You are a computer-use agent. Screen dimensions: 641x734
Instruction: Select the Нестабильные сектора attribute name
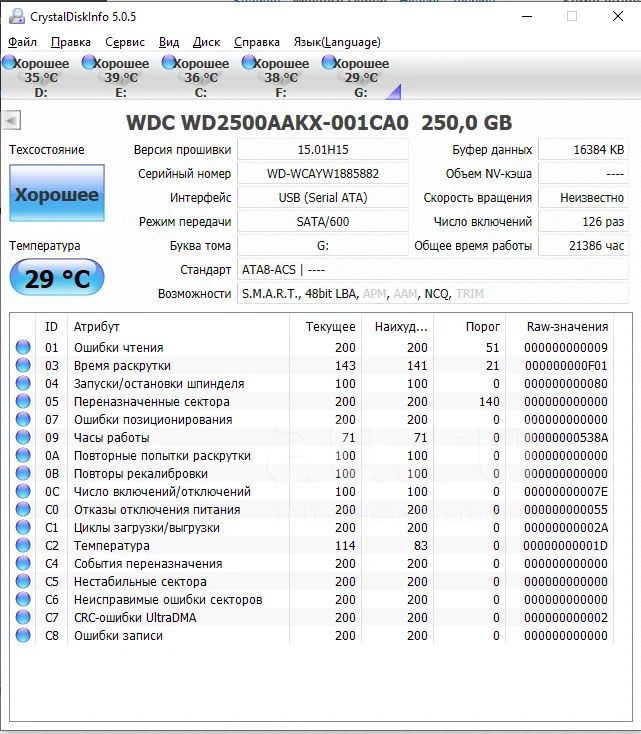click(140, 581)
